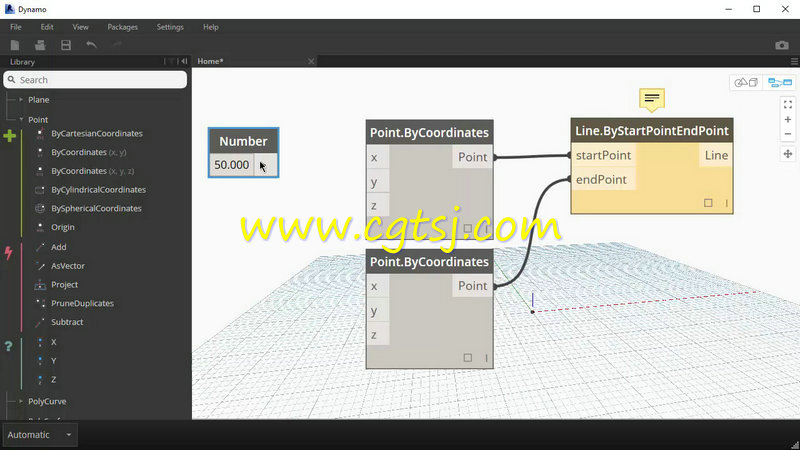This screenshot has height=450, width=800.
Task: Open the File menu
Action: [16, 27]
